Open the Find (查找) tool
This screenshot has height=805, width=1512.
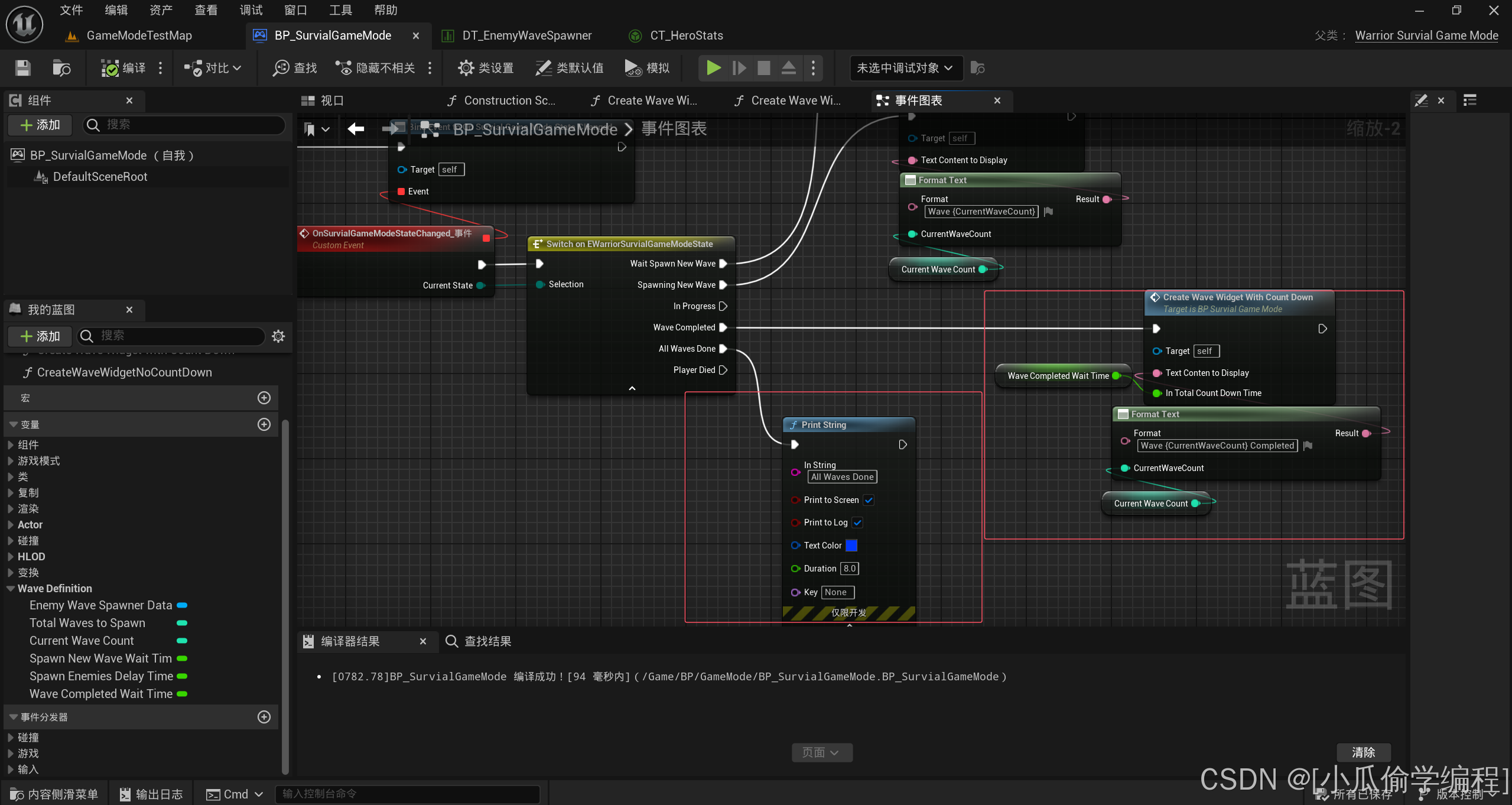(295, 68)
